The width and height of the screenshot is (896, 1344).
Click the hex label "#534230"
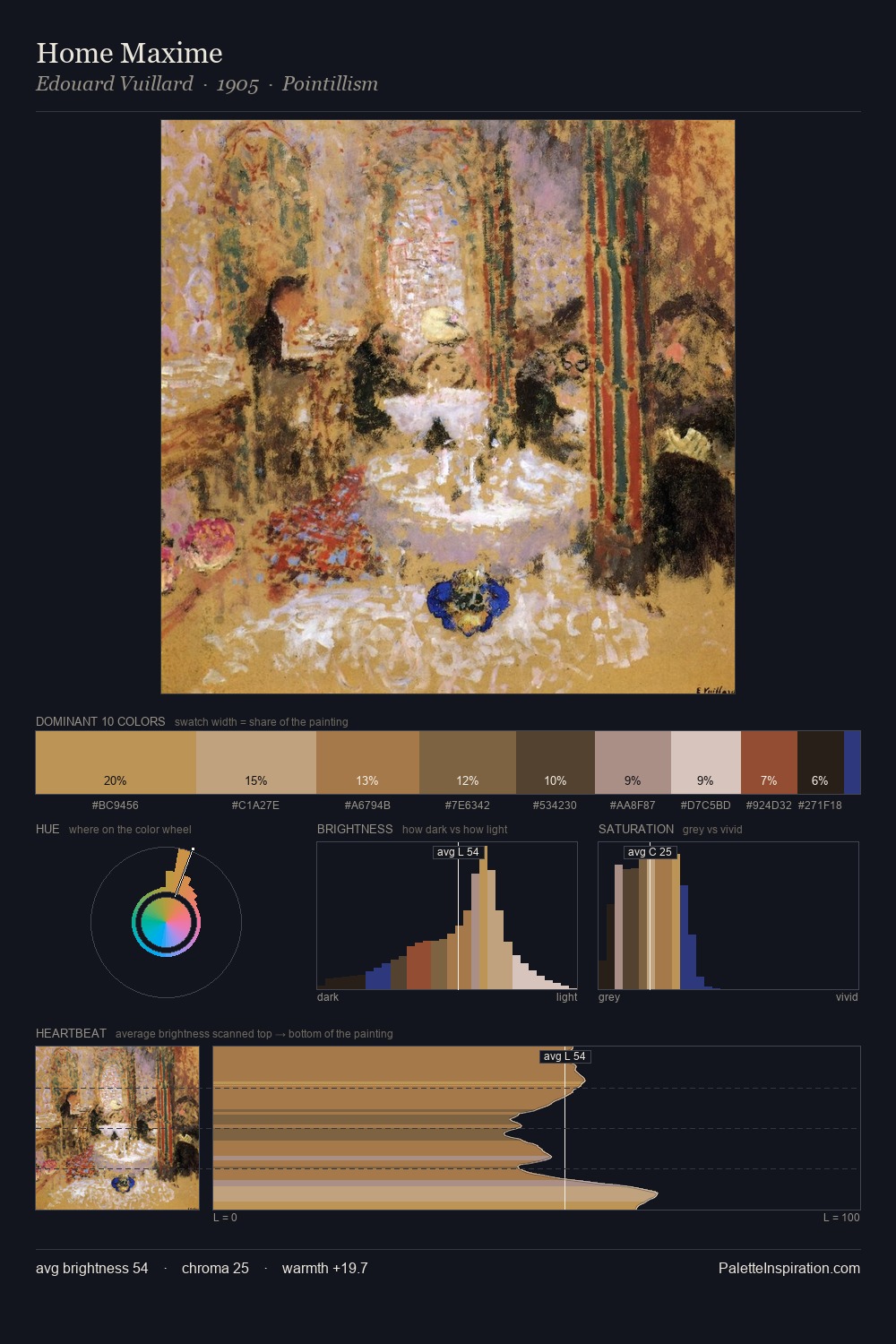point(556,806)
